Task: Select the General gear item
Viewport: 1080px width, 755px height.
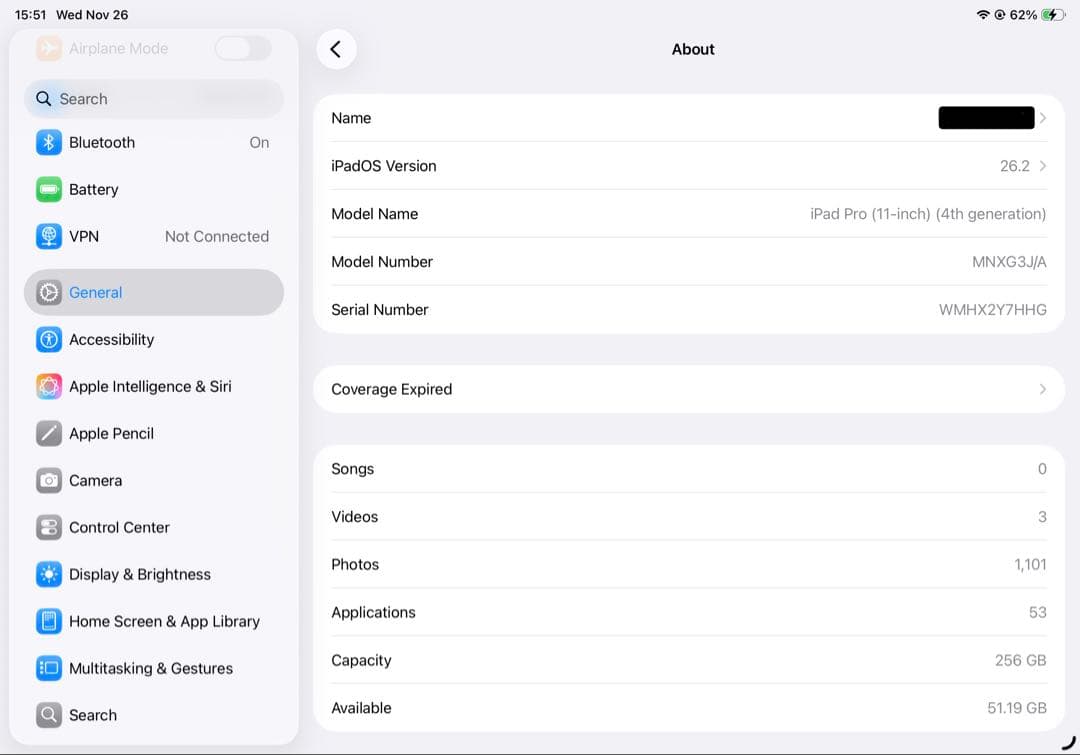Action: coord(153,292)
